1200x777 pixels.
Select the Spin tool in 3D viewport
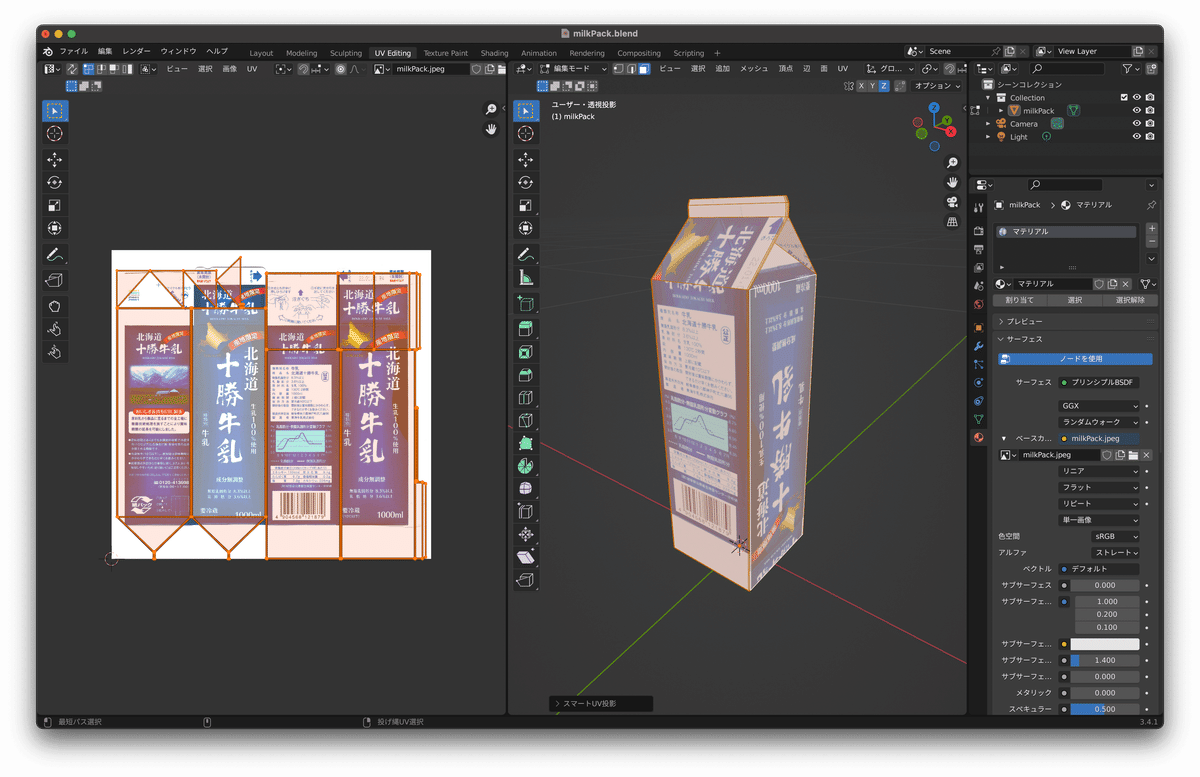[x=526, y=467]
